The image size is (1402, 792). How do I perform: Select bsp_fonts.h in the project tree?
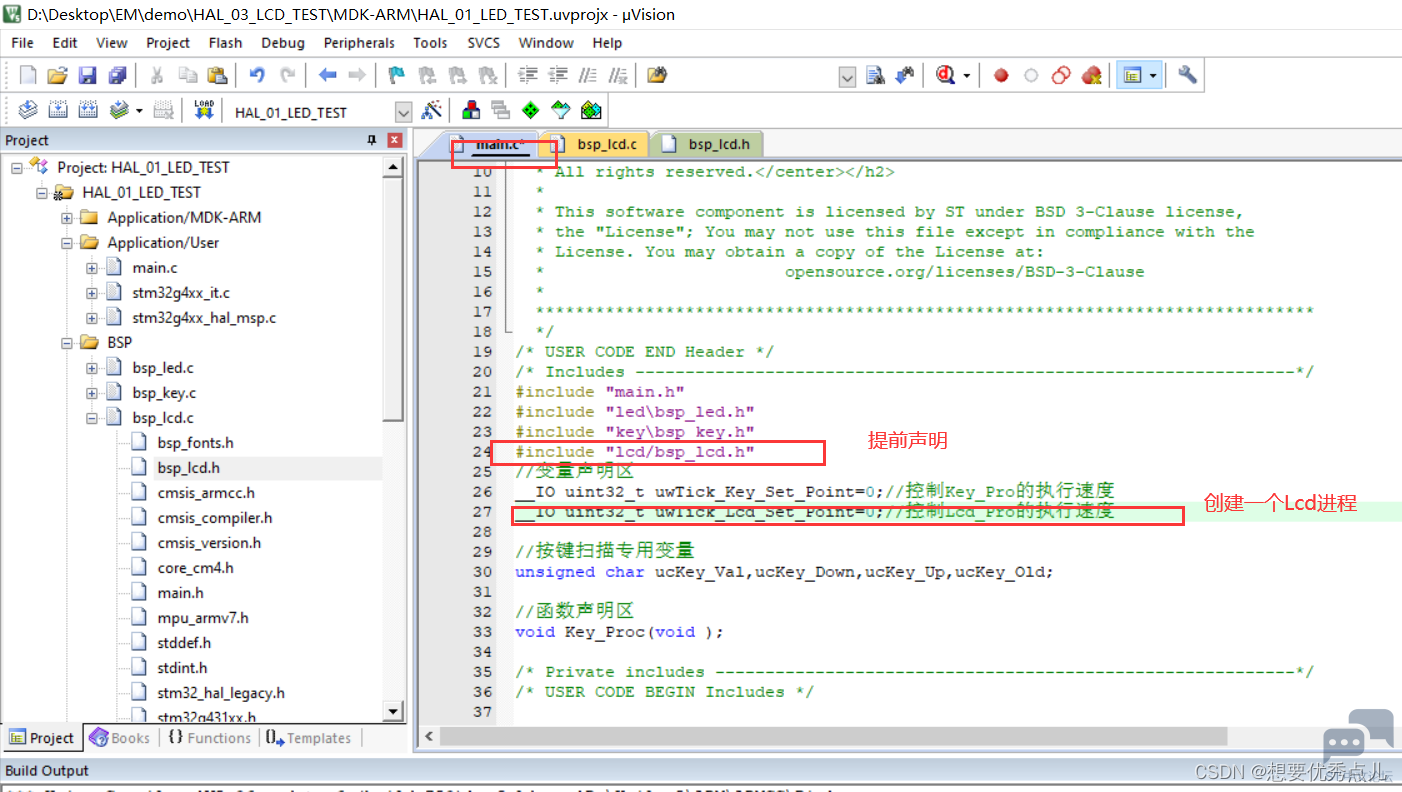click(x=195, y=442)
